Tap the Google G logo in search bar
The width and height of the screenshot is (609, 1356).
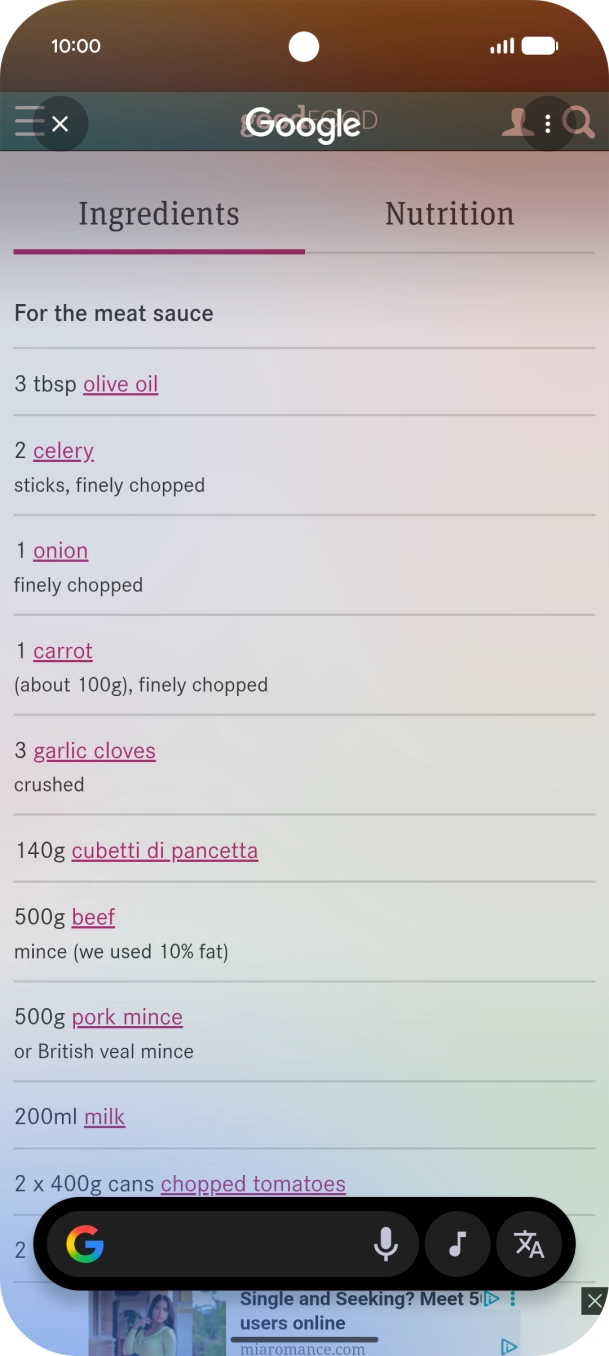click(x=85, y=1244)
